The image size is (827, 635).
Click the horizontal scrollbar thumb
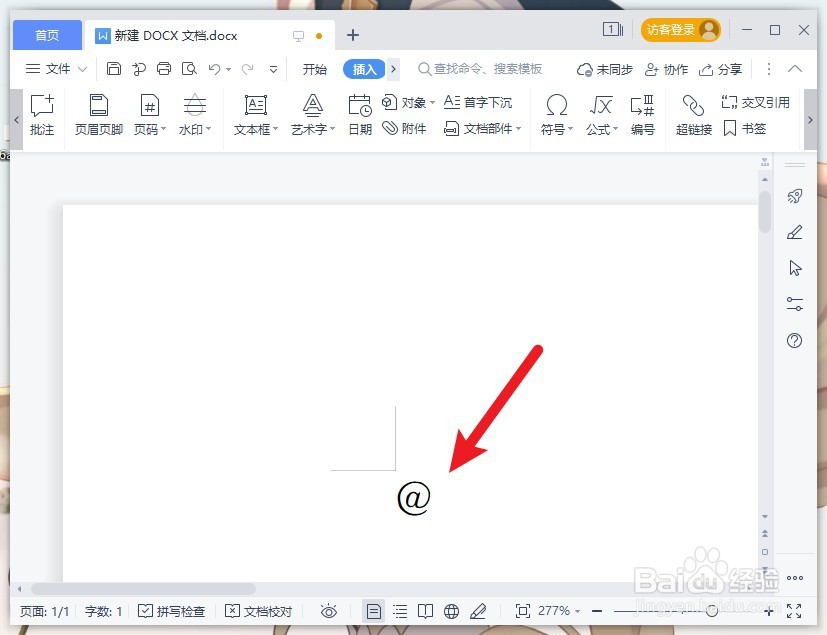pyautogui.click(x=143, y=589)
